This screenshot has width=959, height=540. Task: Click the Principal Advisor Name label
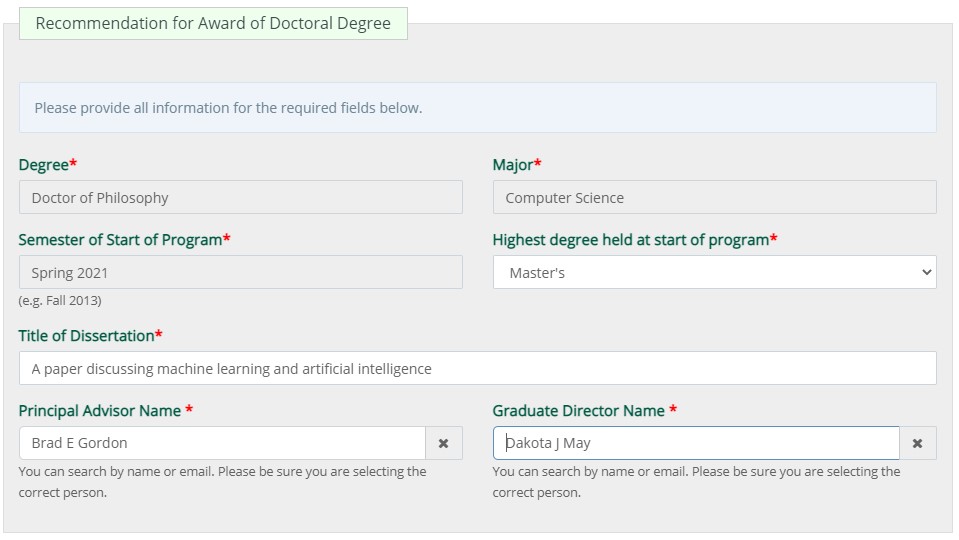tap(100, 410)
